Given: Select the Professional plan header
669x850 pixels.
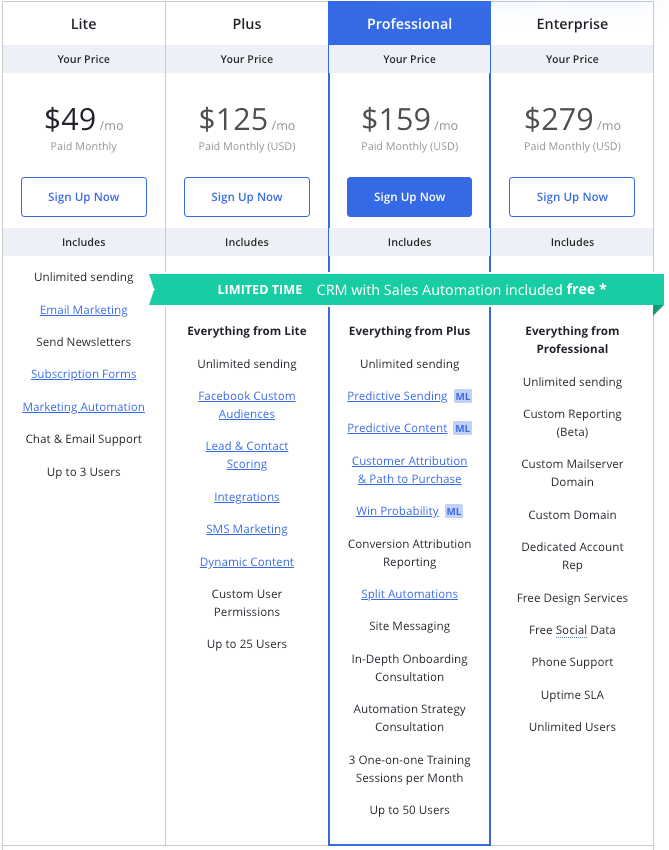Looking at the screenshot, I should point(409,24).
